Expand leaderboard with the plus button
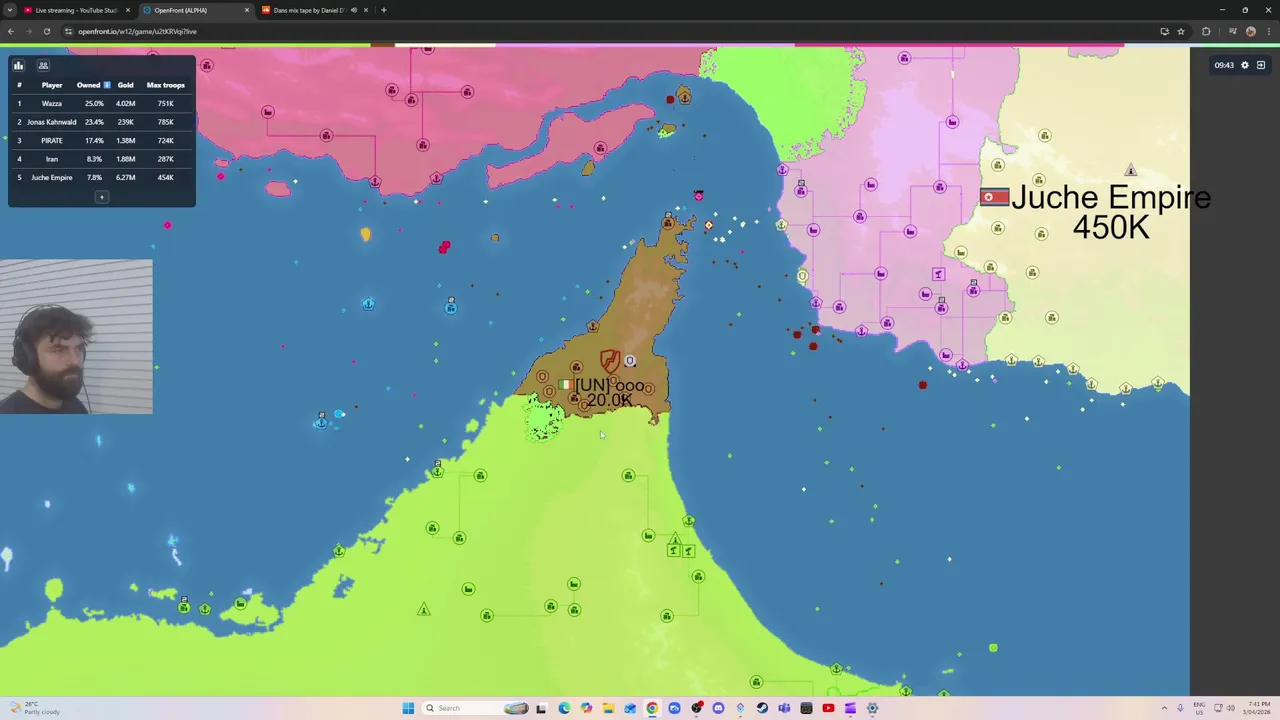 click(101, 197)
